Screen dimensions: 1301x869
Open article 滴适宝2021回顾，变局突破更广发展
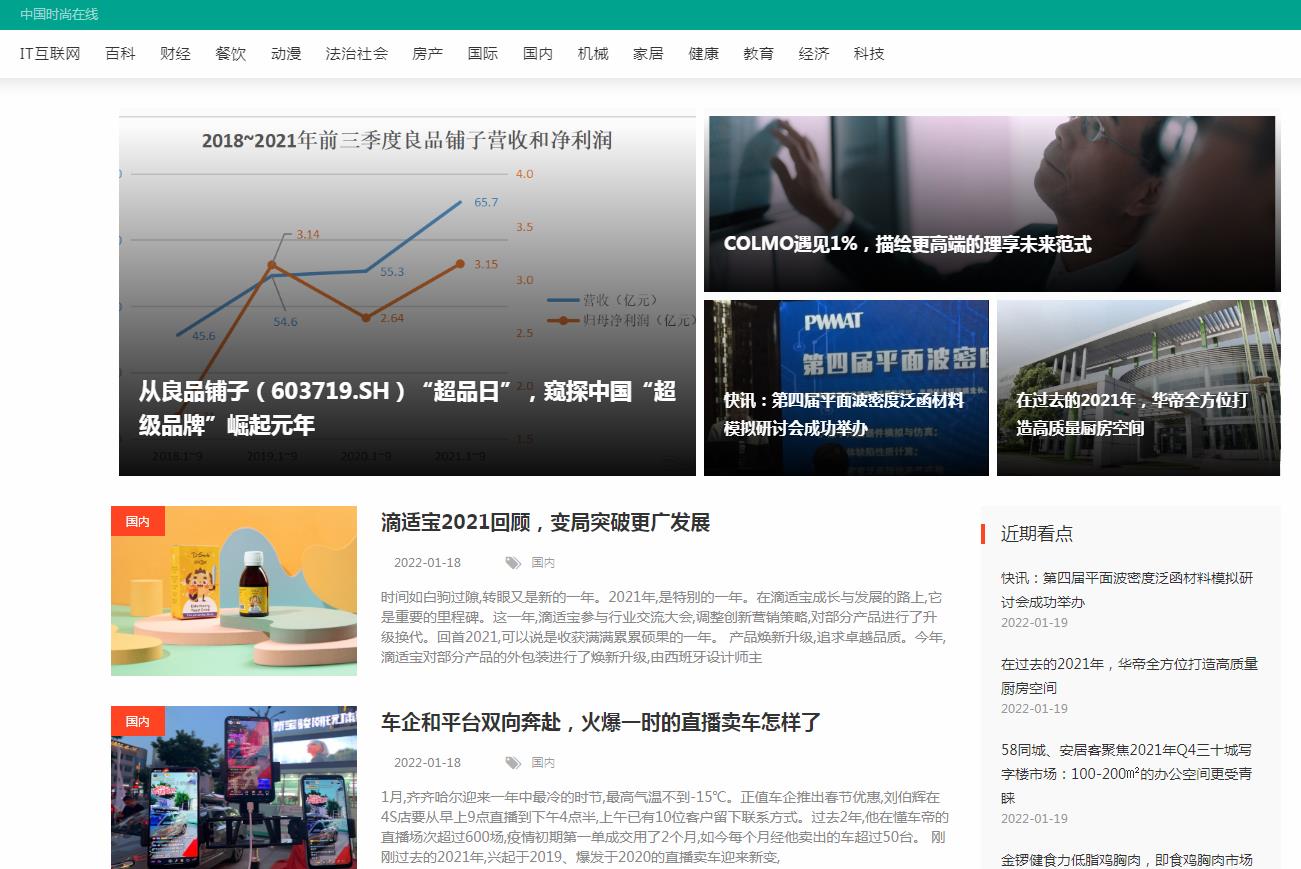point(545,523)
